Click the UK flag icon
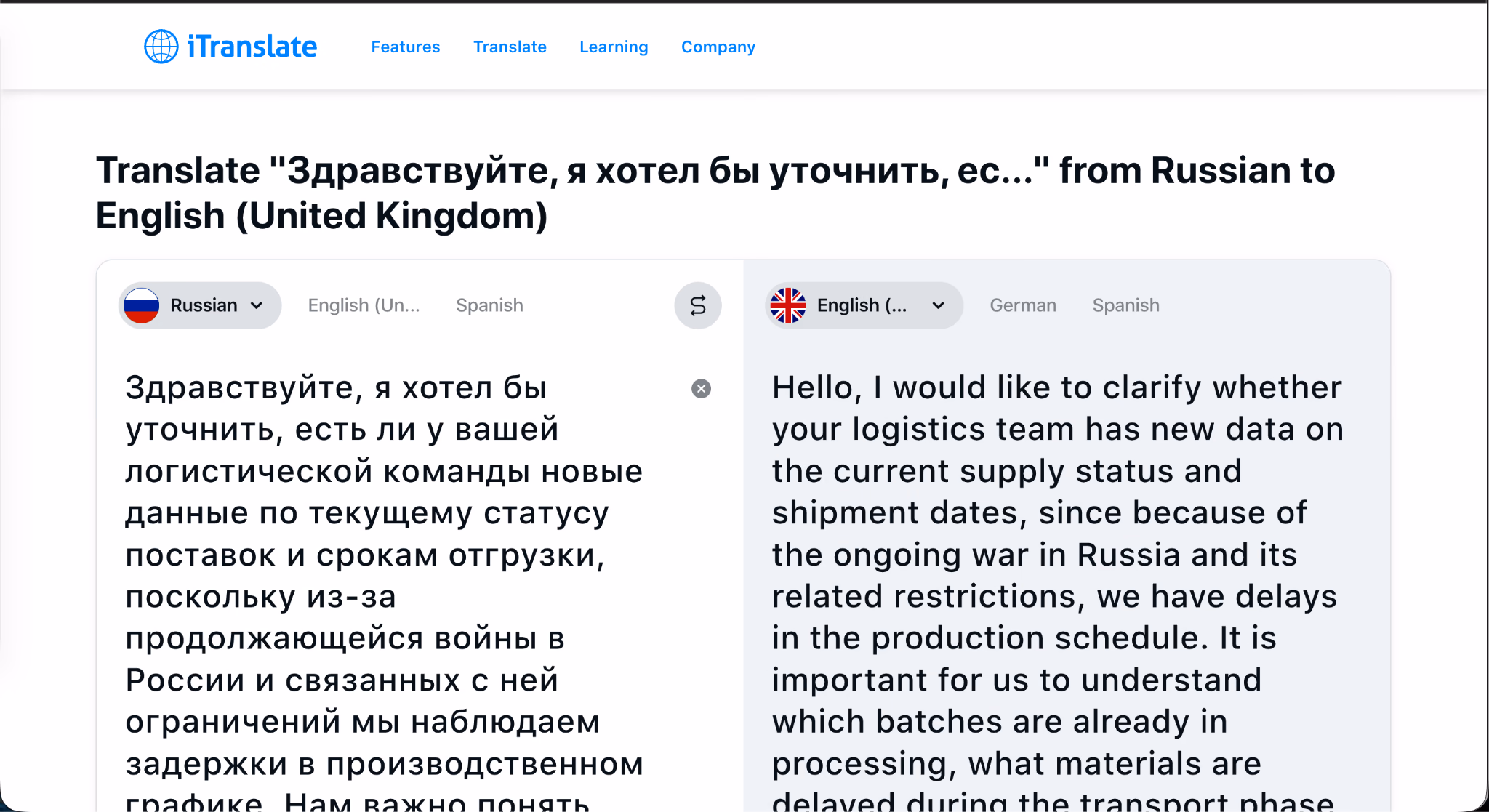This screenshot has height=812, width=1489. (788, 305)
